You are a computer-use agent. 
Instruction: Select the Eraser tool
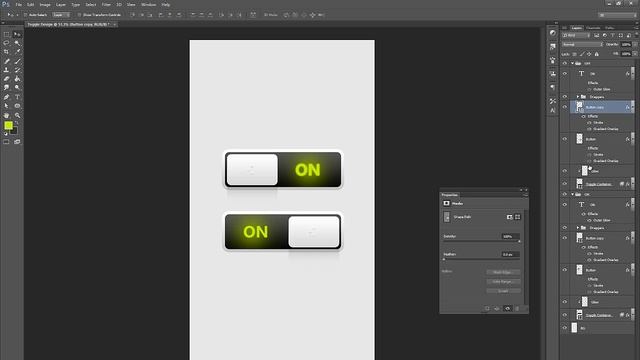point(7,79)
